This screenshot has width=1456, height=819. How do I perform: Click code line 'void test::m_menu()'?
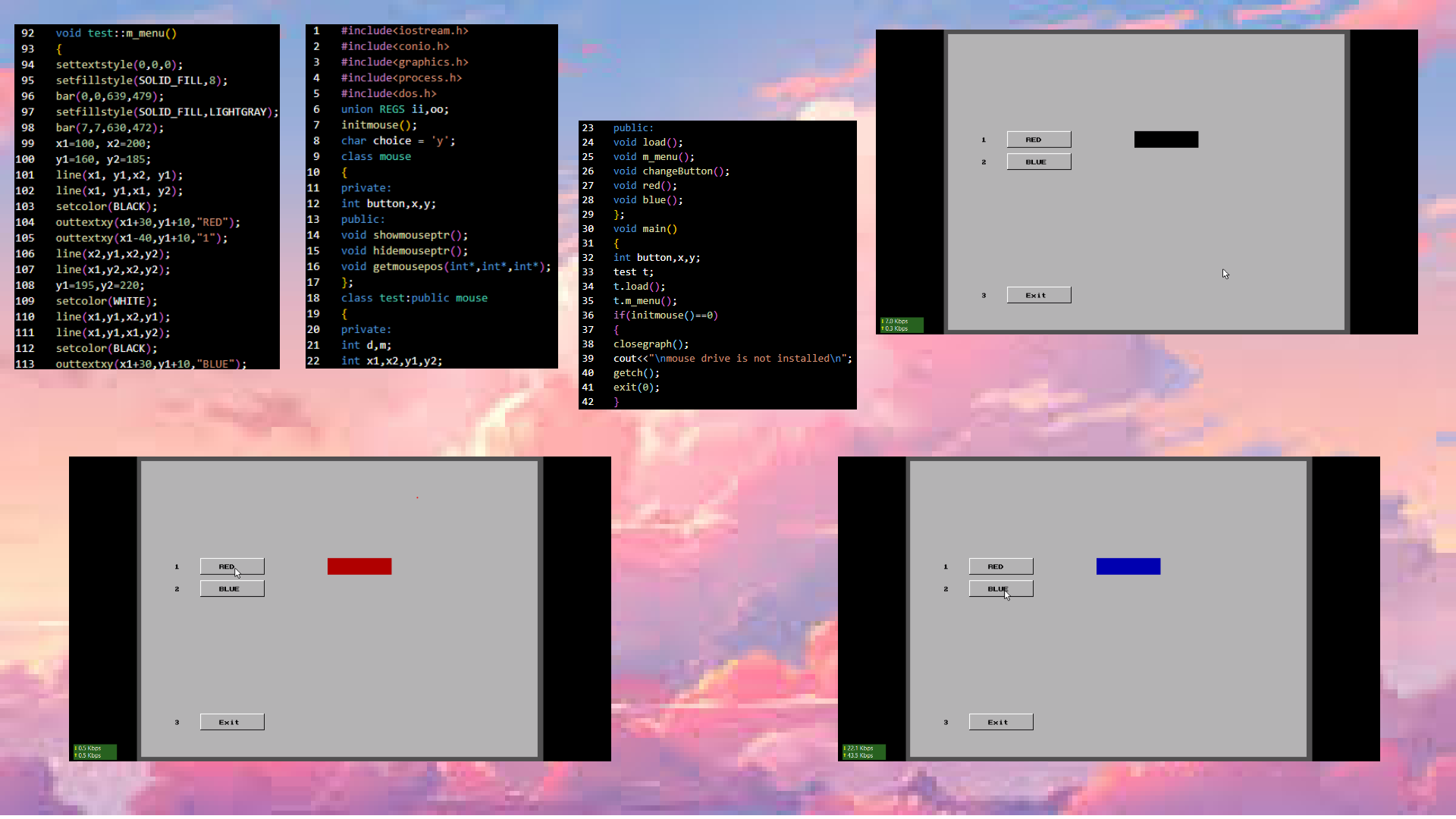[116, 33]
